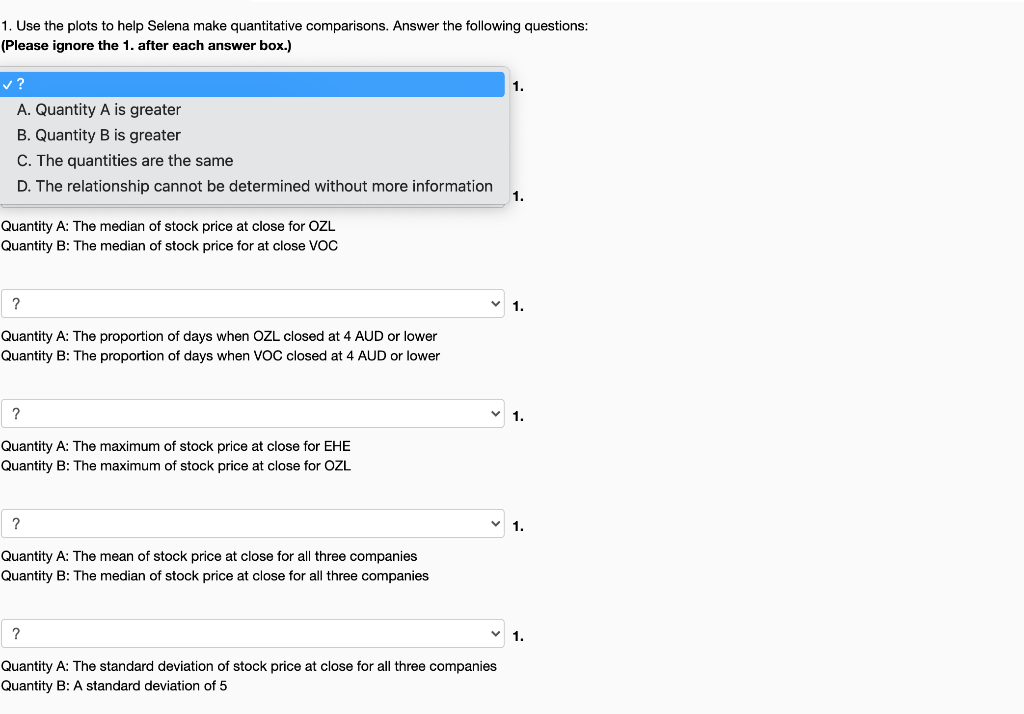Click chevron arrow on proportion-of-days dropdown
The height and width of the screenshot is (714, 1024).
pos(494,303)
